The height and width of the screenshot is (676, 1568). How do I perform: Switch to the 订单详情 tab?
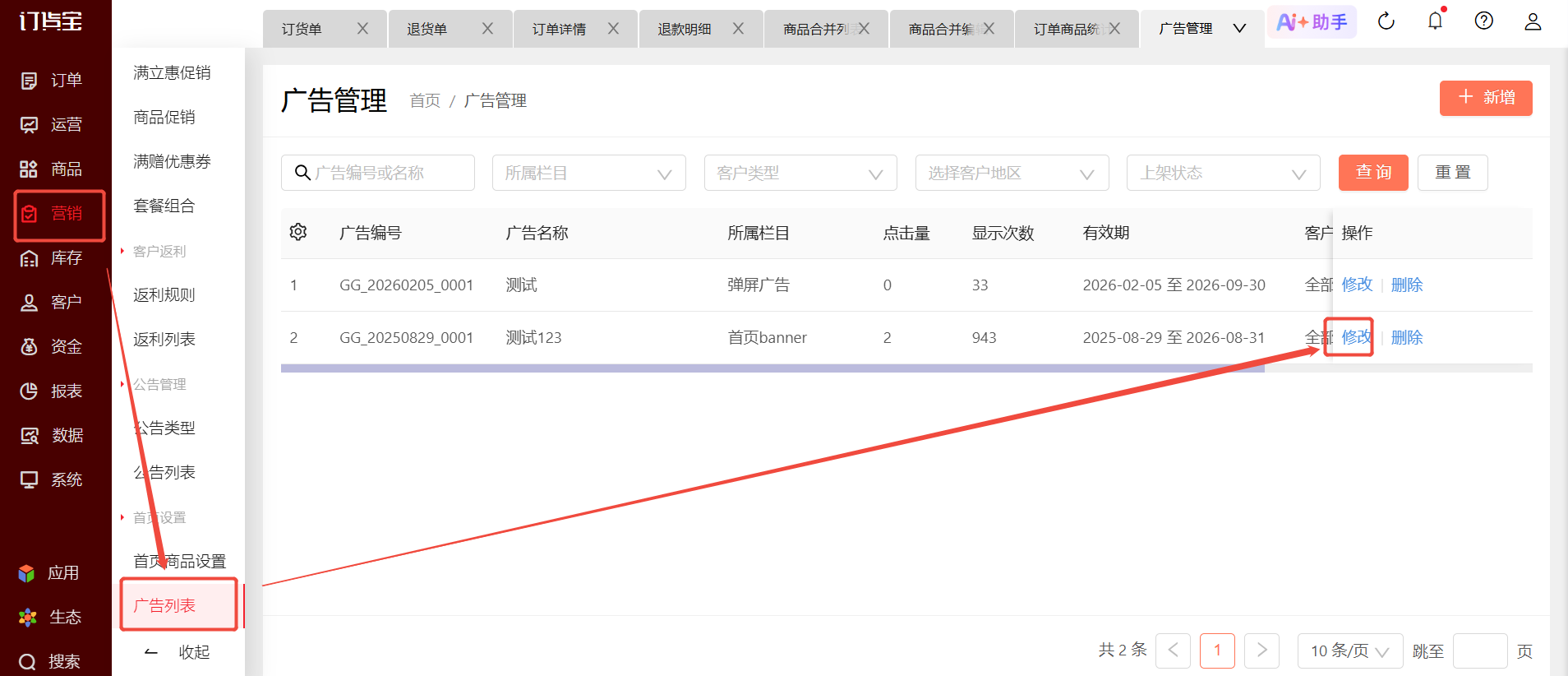point(559,30)
